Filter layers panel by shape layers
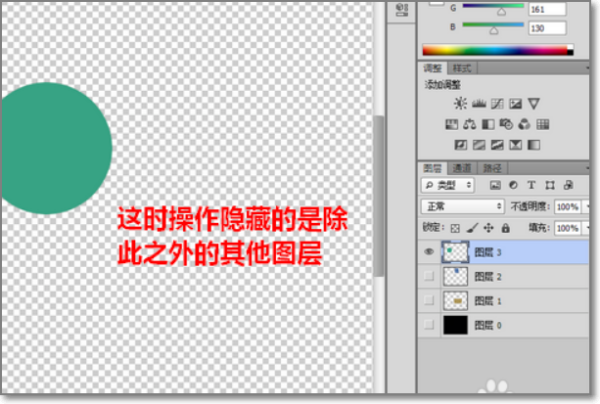 pos(550,185)
